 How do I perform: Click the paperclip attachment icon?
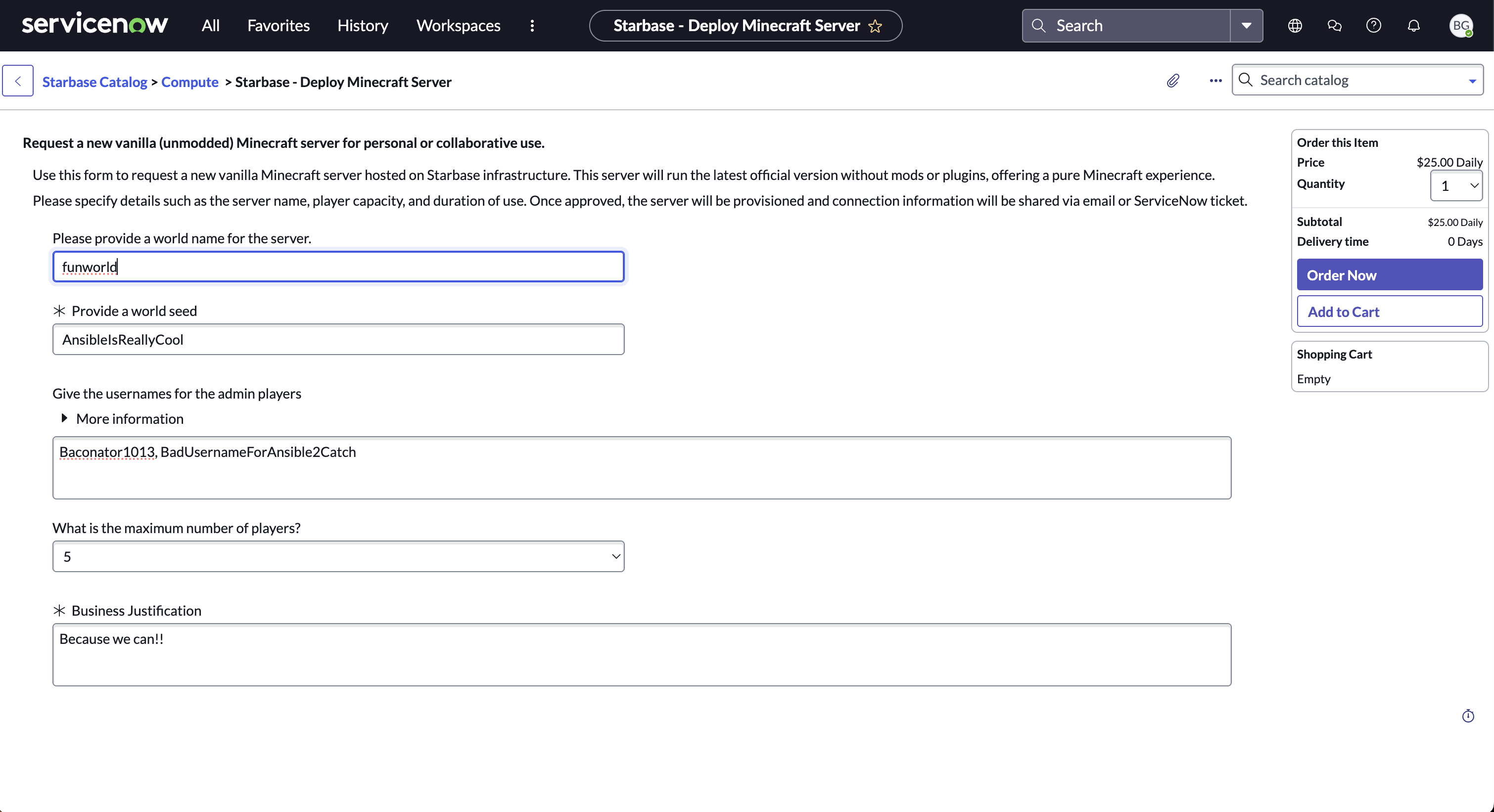tap(1173, 81)
